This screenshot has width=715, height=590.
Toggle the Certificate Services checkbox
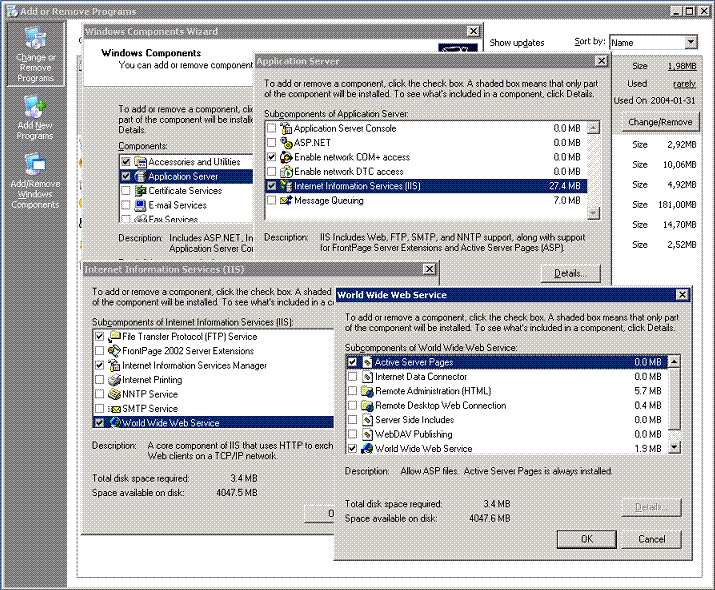pos(126,191)
